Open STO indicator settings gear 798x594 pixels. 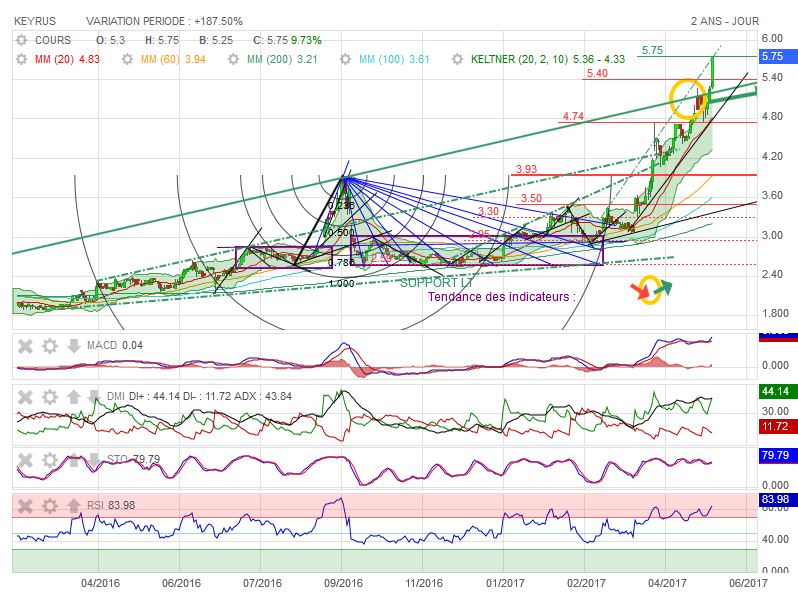tap(49, 460)
